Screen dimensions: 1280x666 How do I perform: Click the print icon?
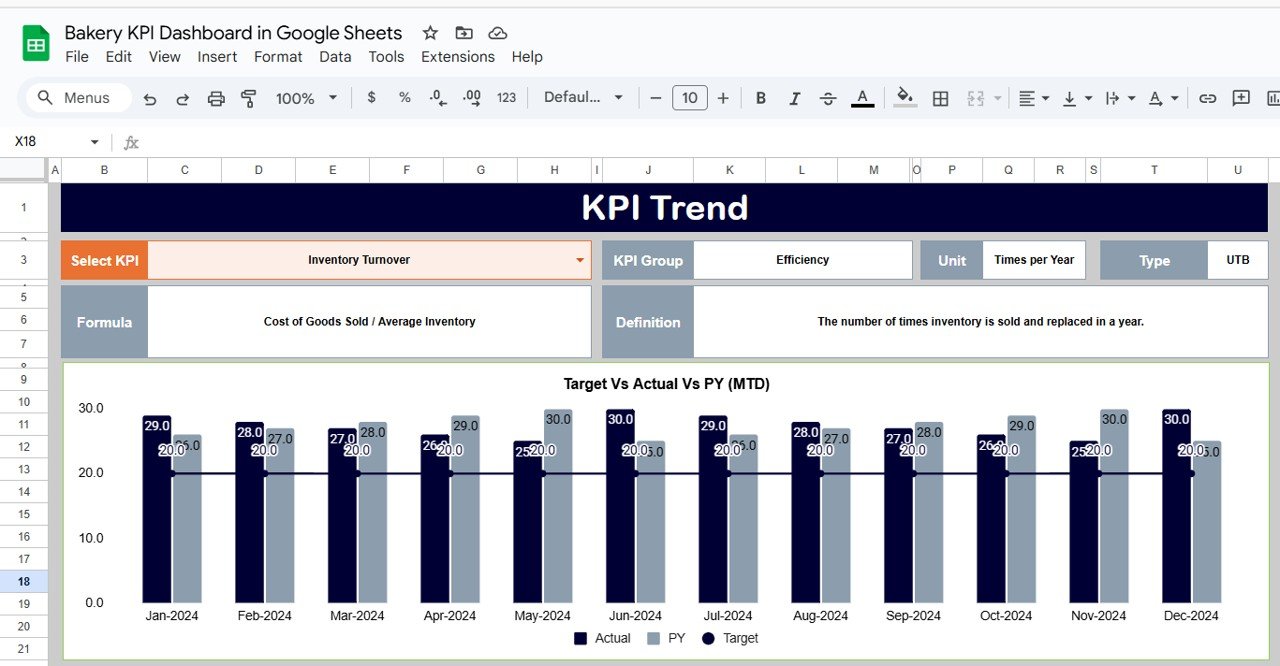[x=216, y=98]
